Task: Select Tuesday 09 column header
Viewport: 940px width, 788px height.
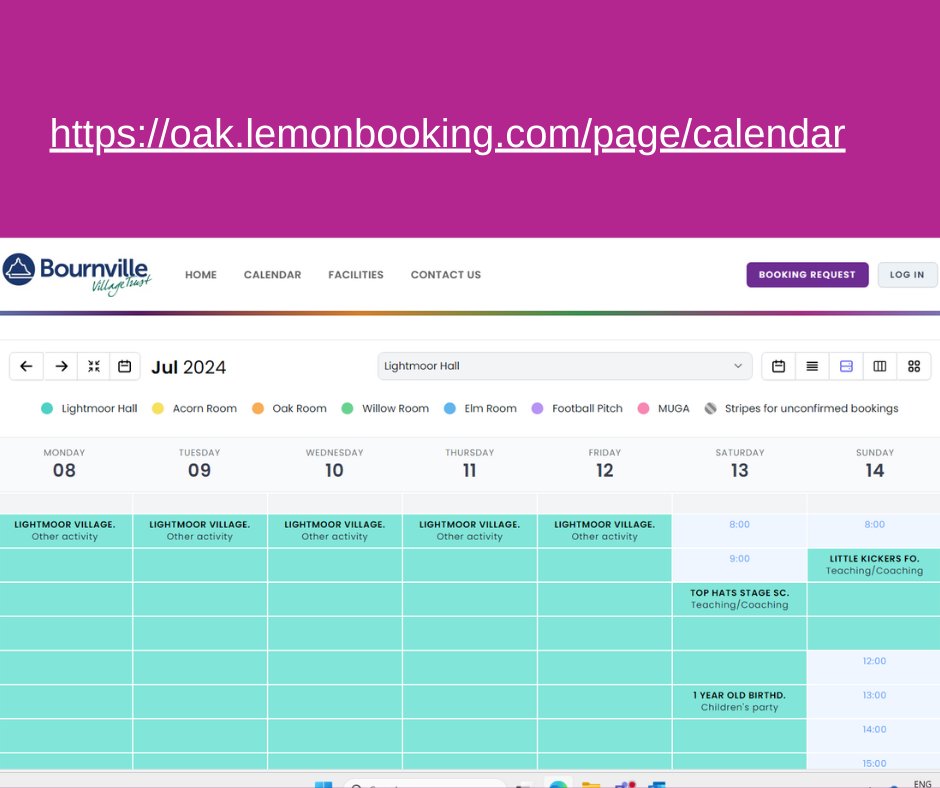Action: click(x=200, y=464)
